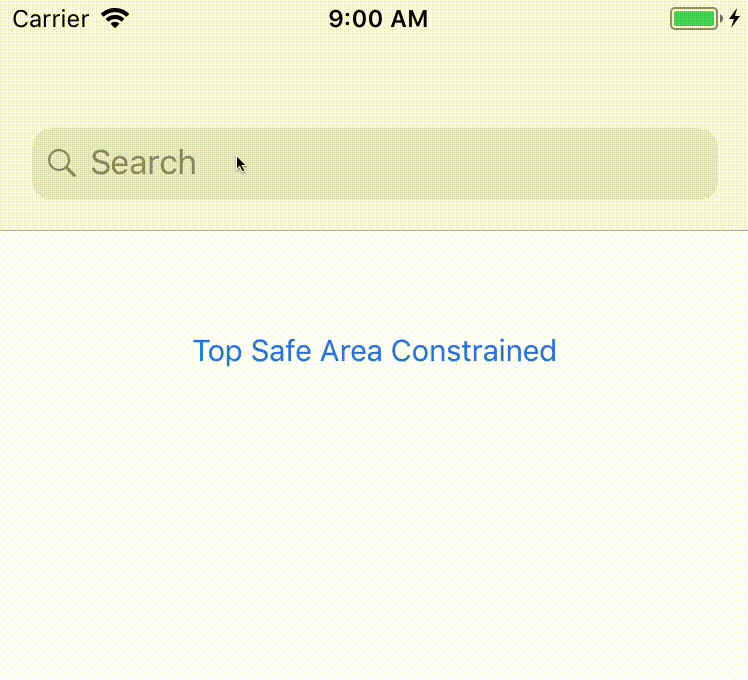Click the separator line under navigation bar

(374, 231)
